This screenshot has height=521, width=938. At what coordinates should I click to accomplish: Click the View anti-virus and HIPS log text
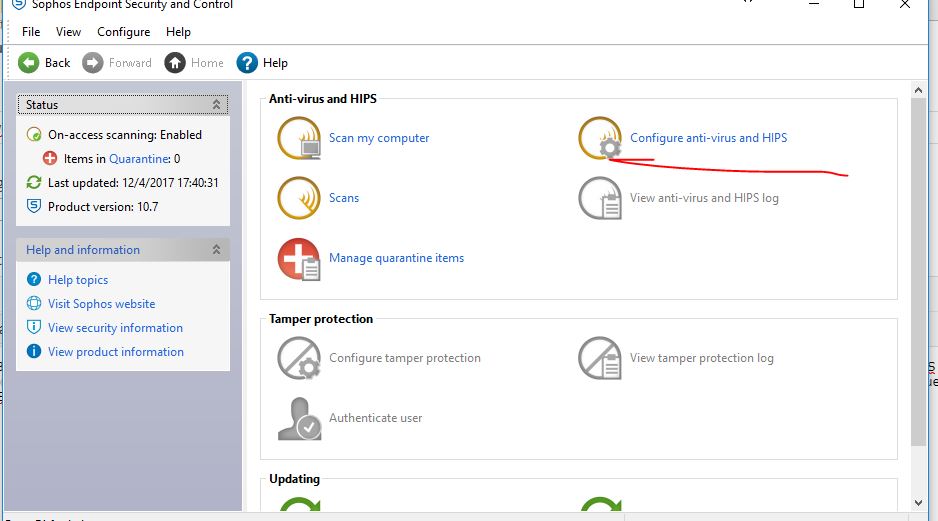pos(704,198)
